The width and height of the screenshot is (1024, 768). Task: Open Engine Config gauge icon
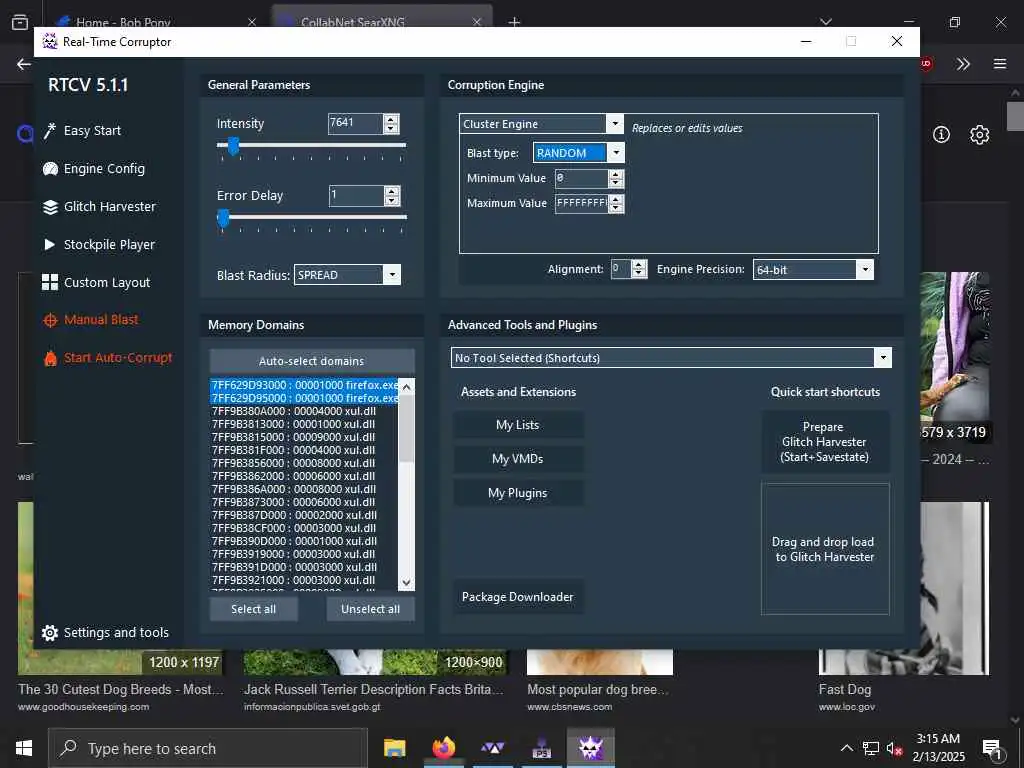[x=50, y=168]
